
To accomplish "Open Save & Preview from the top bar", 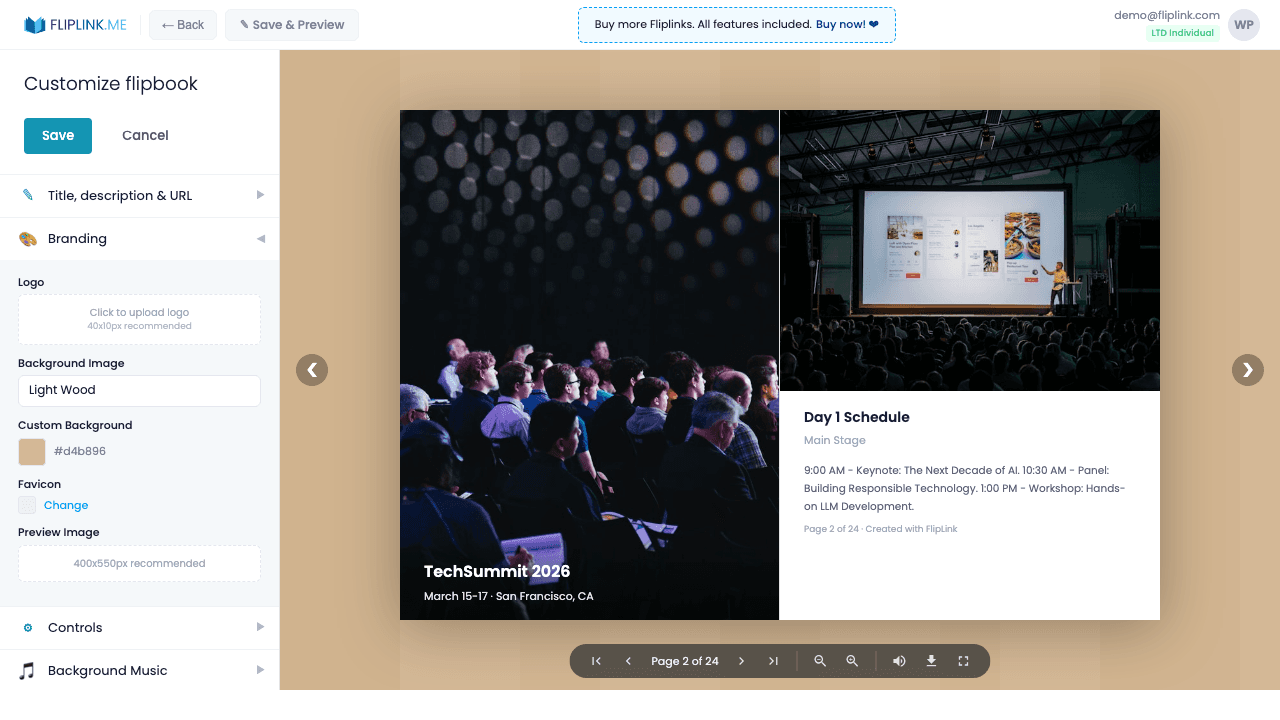I will [x=291, y=25].
